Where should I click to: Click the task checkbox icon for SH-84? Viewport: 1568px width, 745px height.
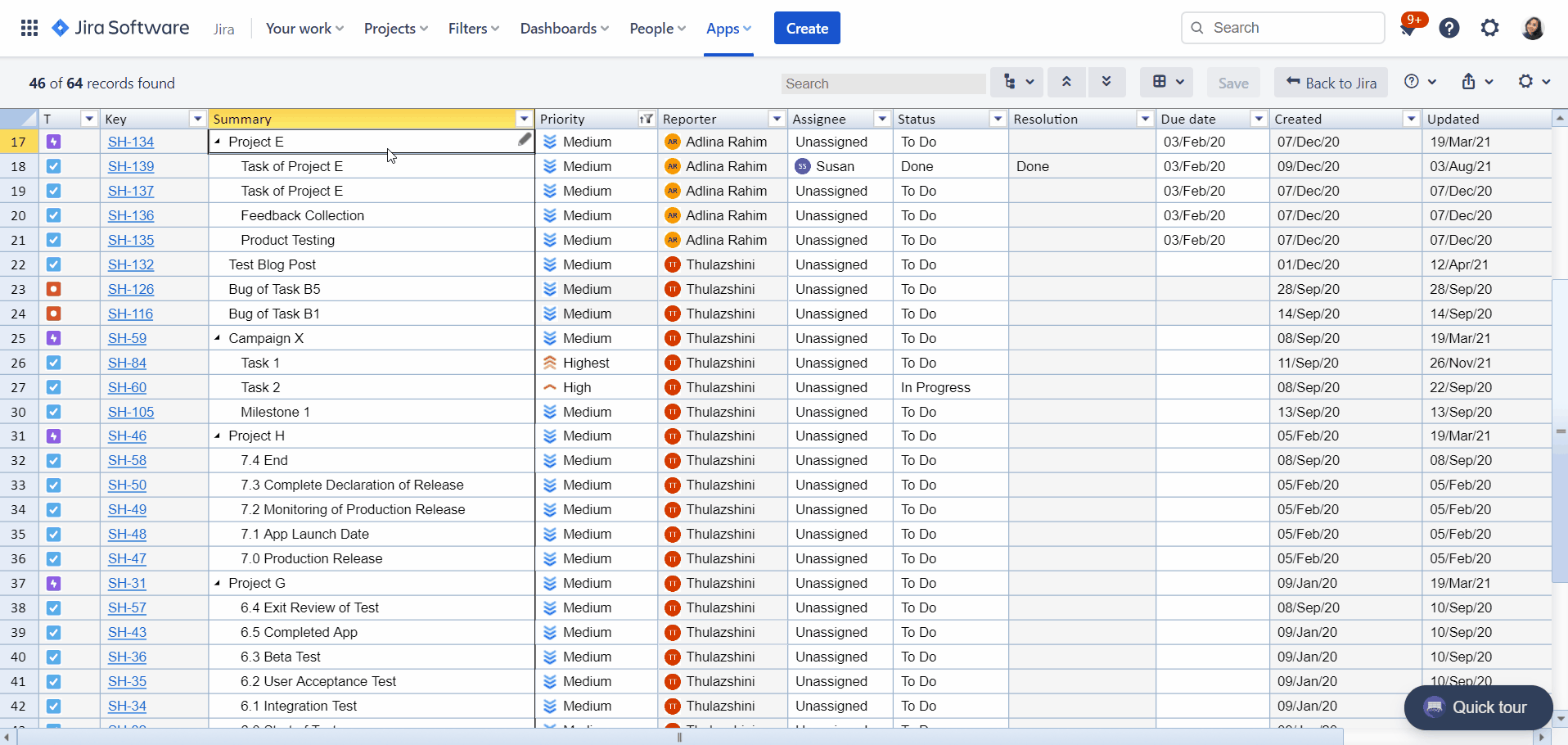pos(53,363)
